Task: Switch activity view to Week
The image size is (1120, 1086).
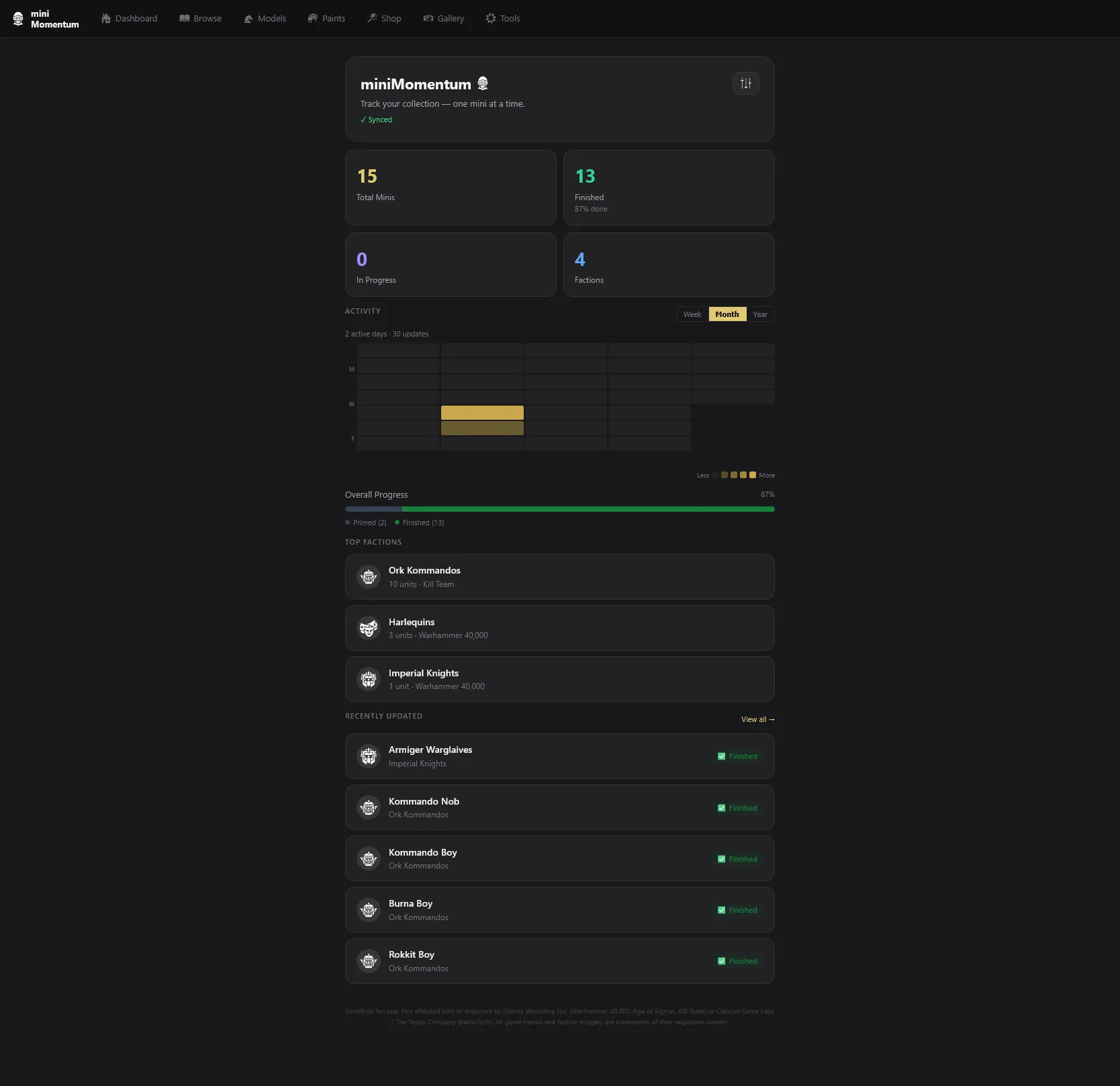Action: 692,314
